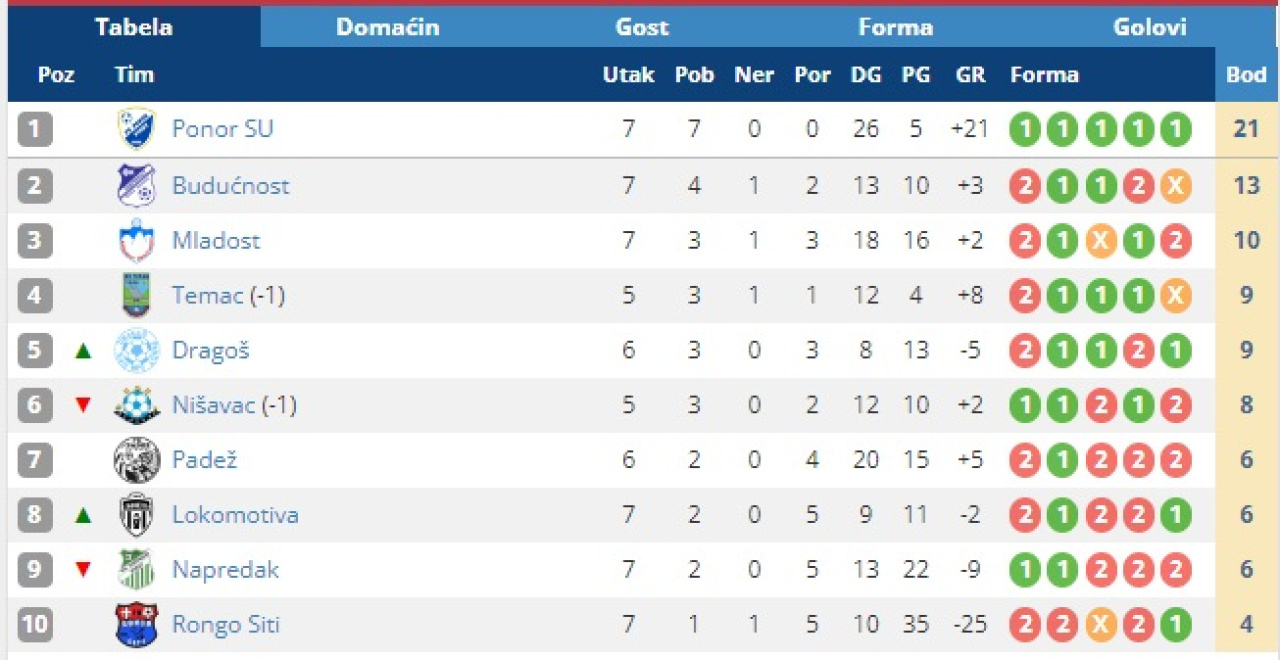This screenshot has height=660, width=1280.
Task: Select the Forma tab
Action: click(895, 27)
